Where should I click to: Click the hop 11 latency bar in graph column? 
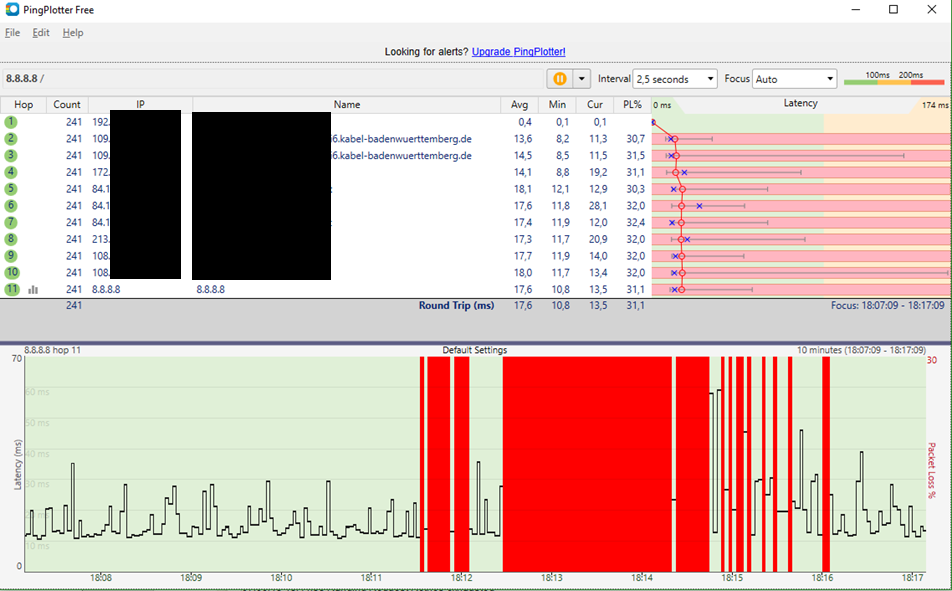801,290
